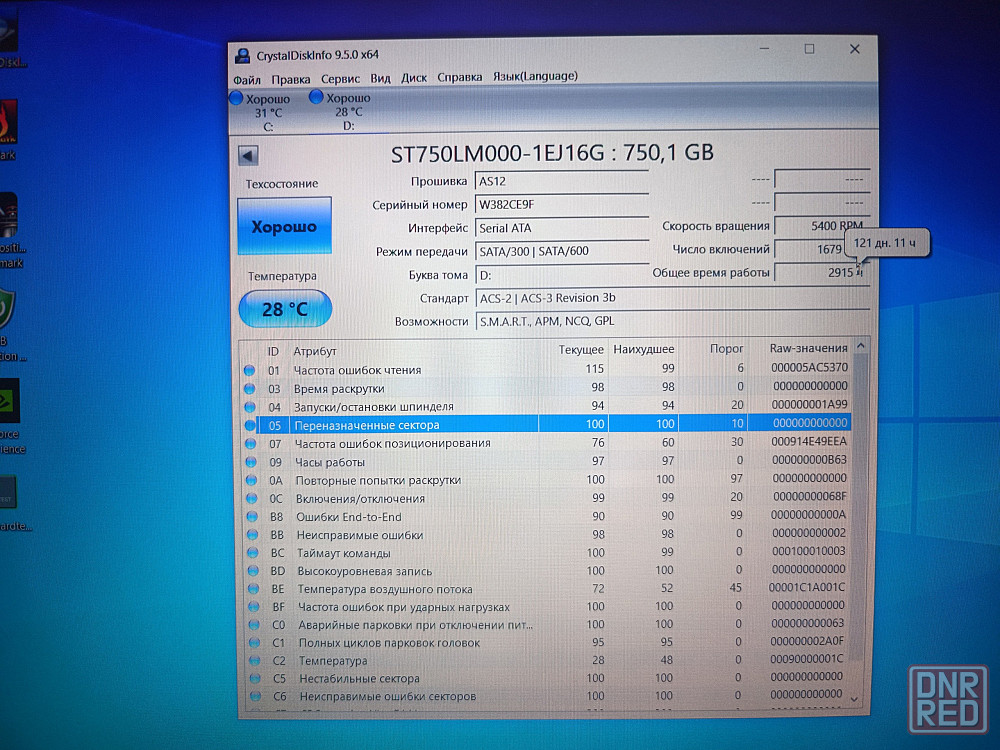Select the Время раскрутки attribute text
This screenshot has height=750, width=1000.
339,388
